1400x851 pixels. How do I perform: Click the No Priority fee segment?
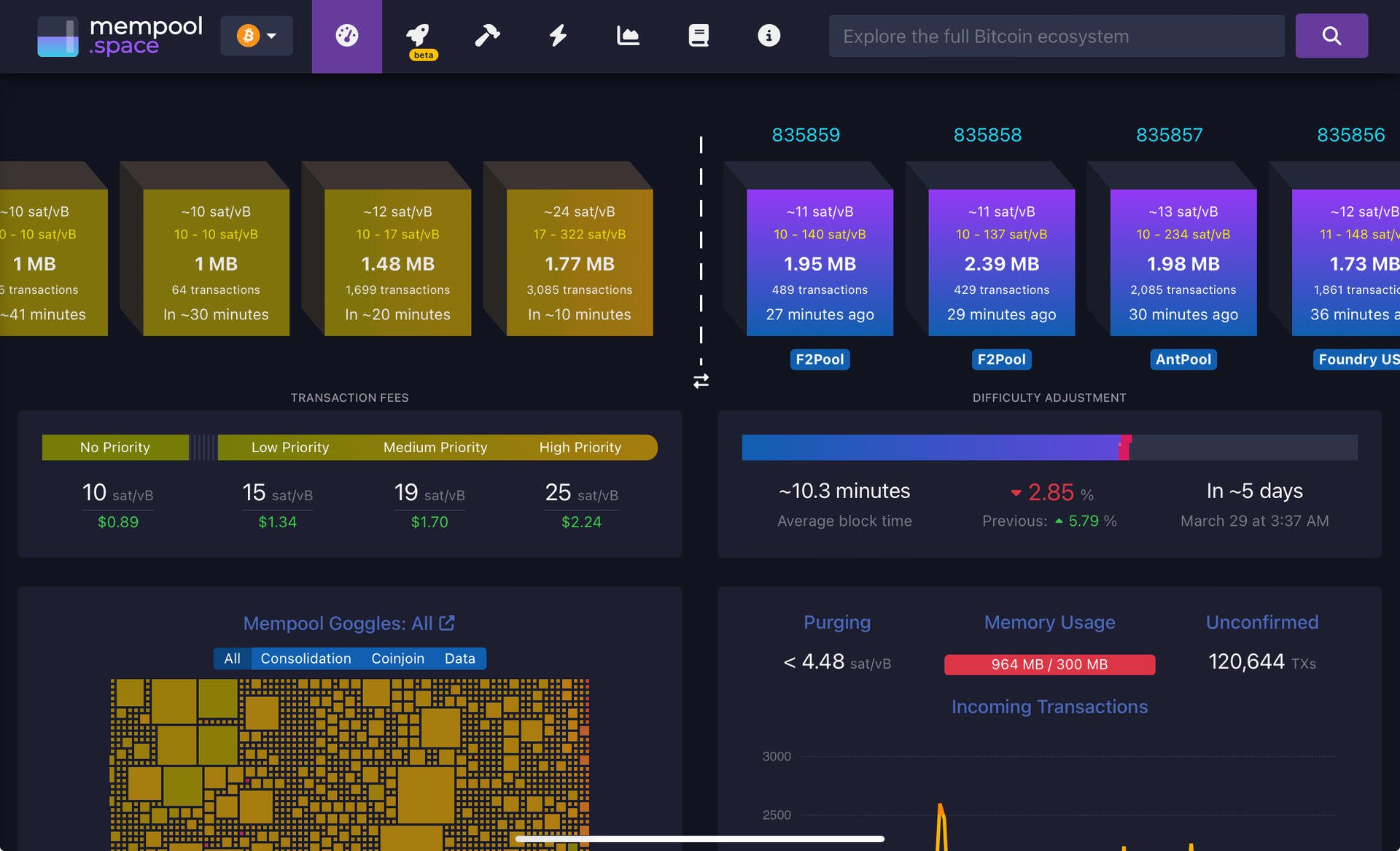point(115,447)
